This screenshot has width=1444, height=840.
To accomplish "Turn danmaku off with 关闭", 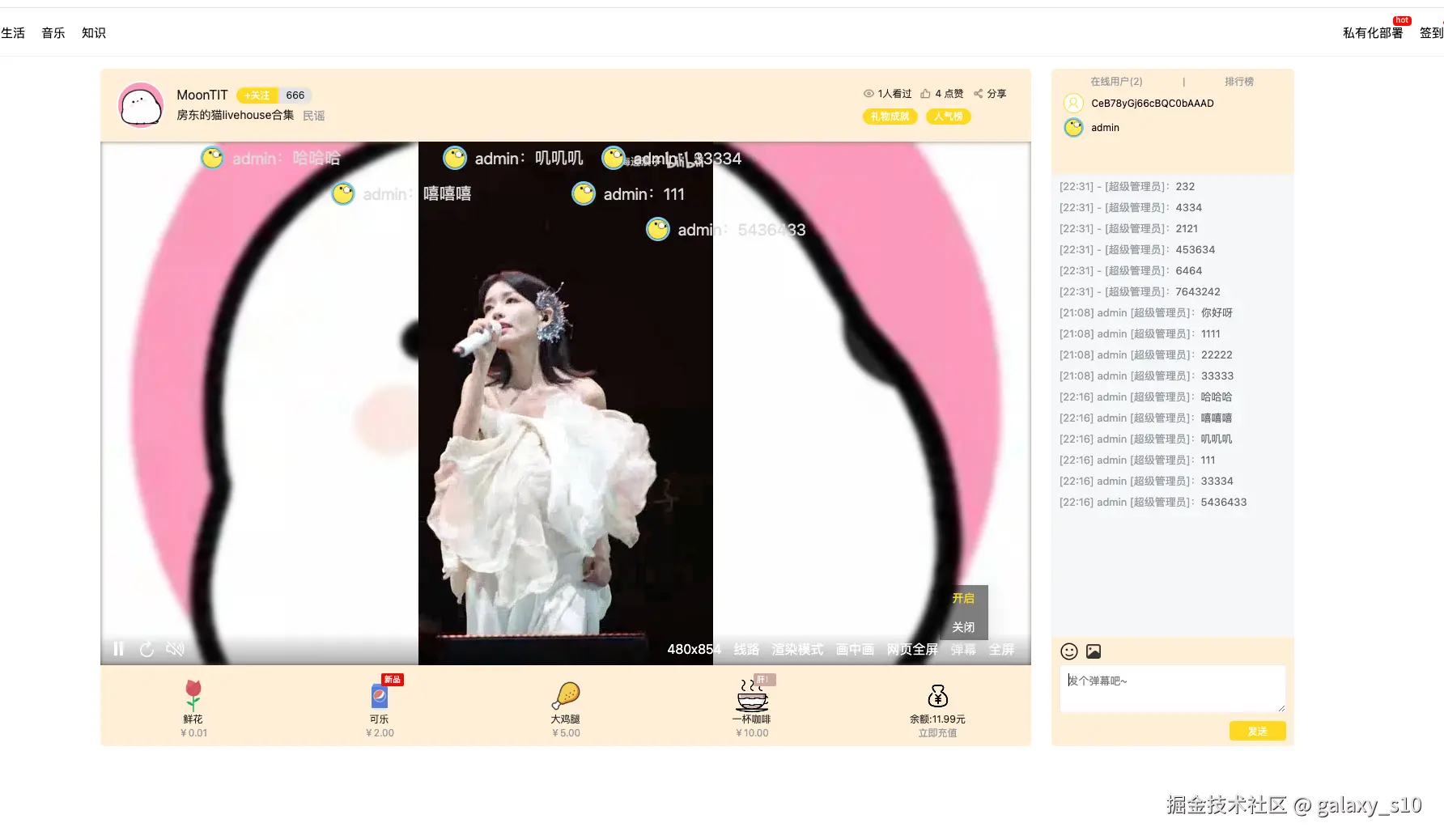I will (x=963, y=627).
